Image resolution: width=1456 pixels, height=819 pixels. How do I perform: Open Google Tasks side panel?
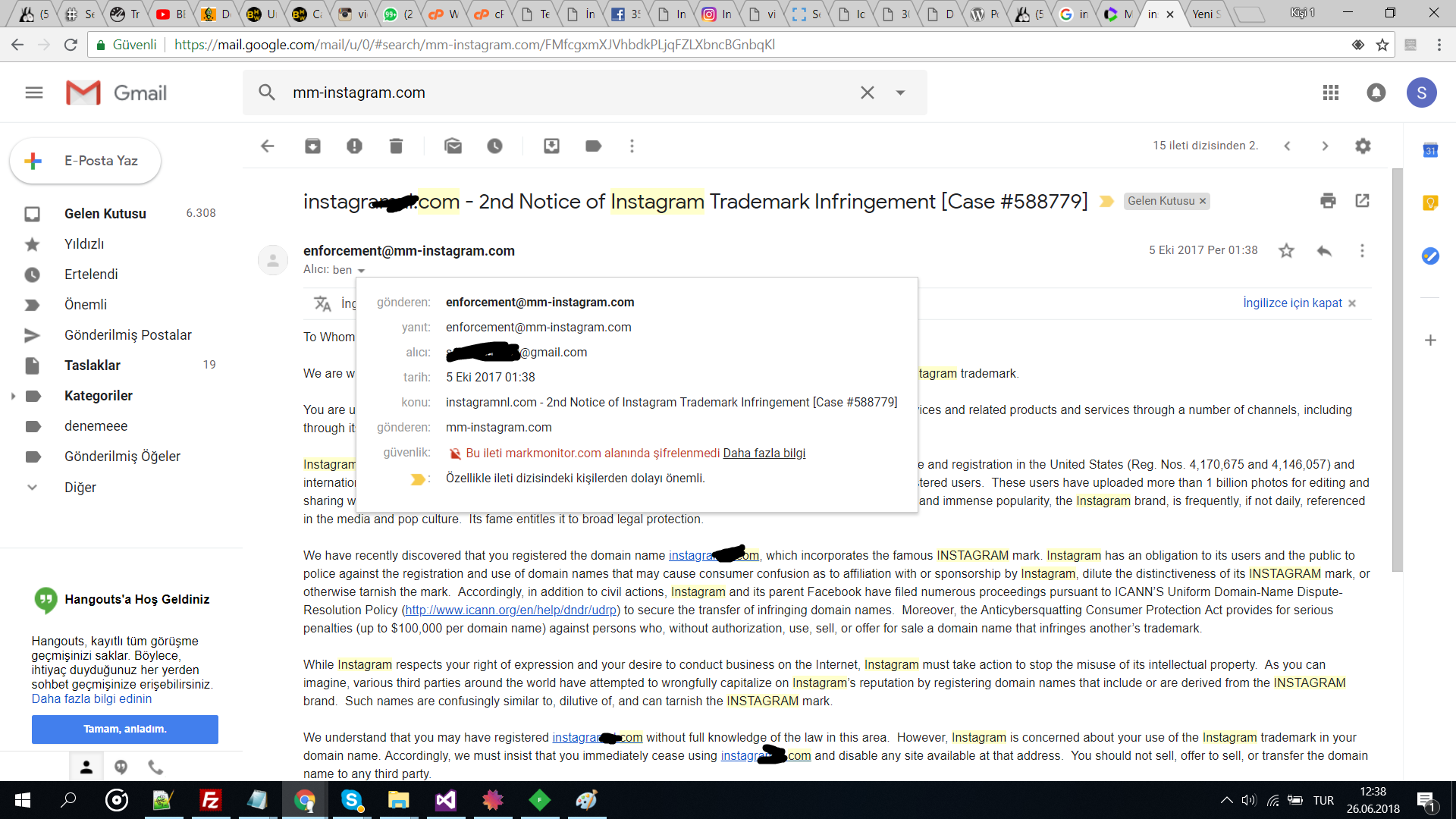click(x=1430, y=256)
